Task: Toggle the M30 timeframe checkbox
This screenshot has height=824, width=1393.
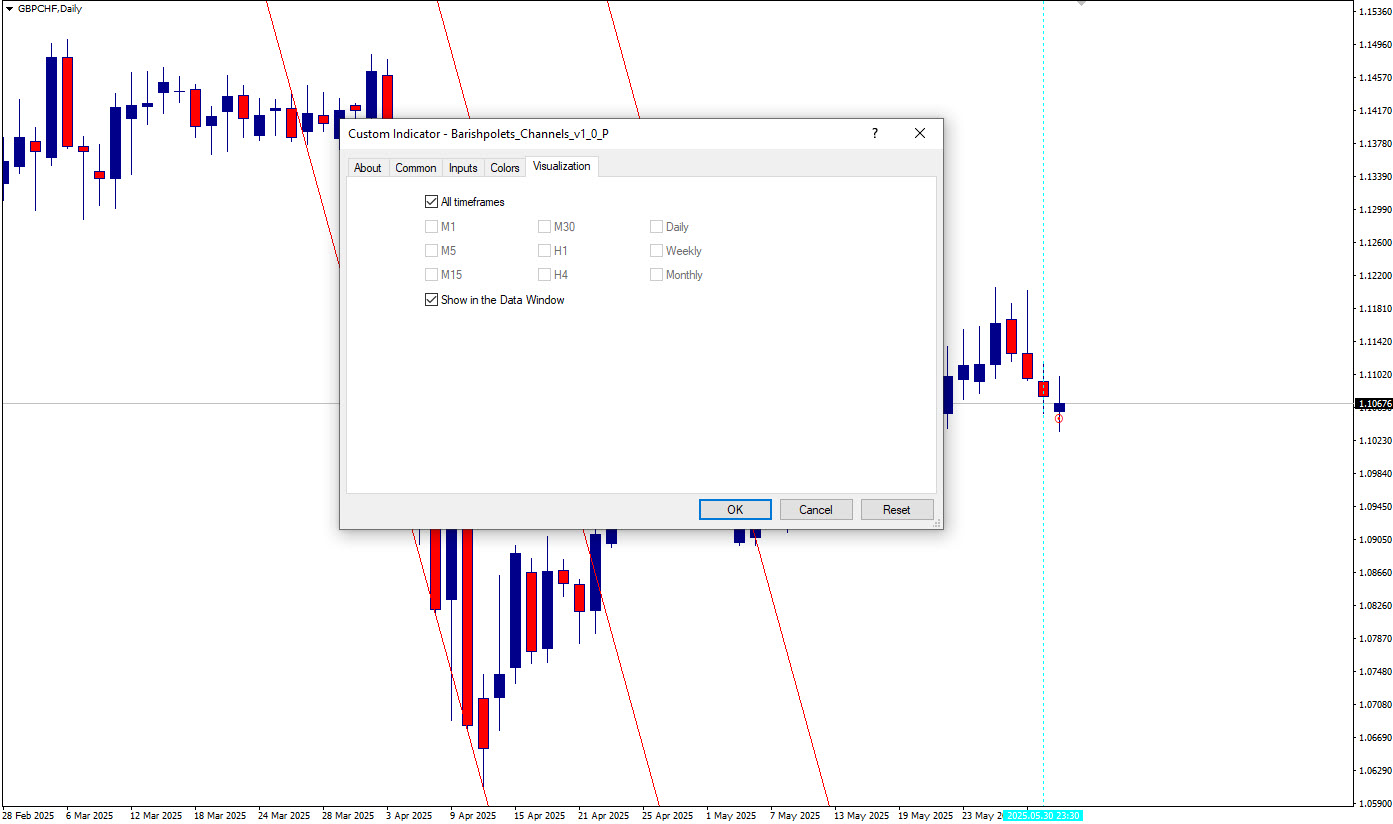Action: coord(544,227)
